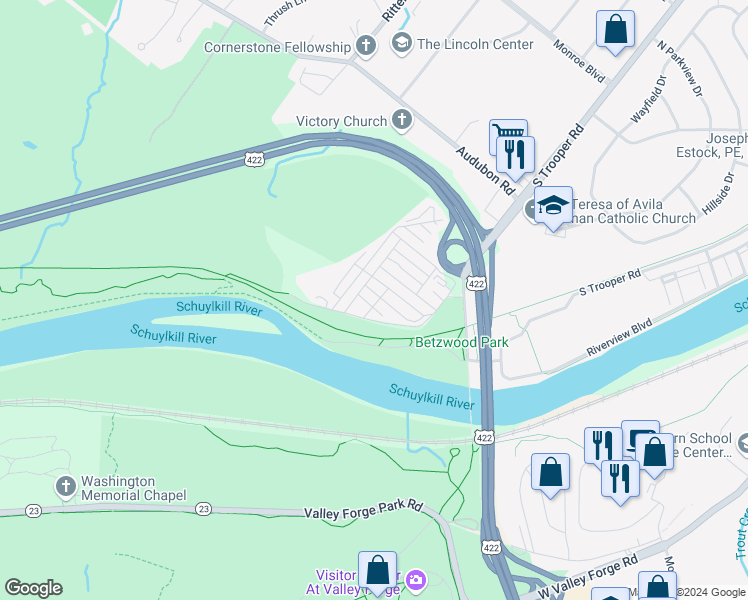Select the Valley Forge Park Rd label
748x600 pixels.
click(364, 509)
